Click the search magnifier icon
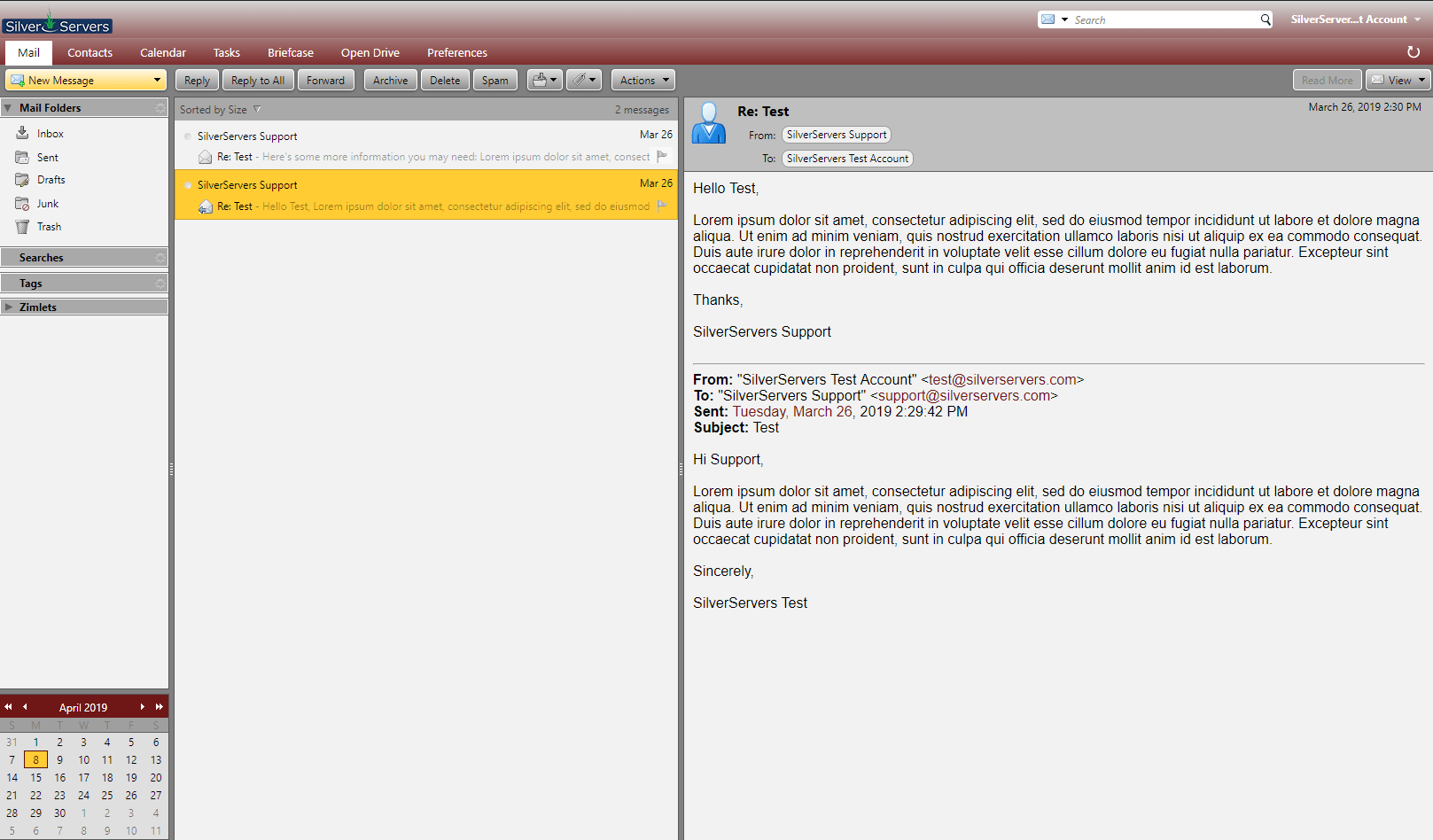This screenshot has height=840, width=1433. (x=1266, y=19)
